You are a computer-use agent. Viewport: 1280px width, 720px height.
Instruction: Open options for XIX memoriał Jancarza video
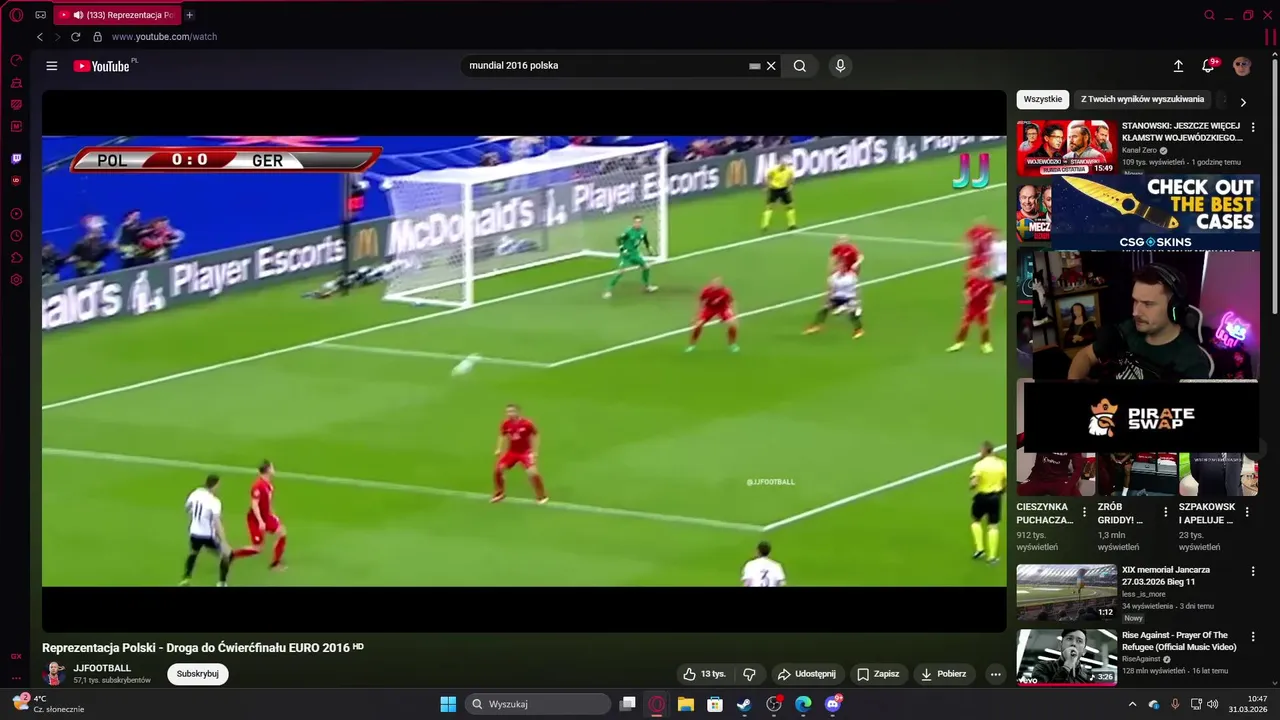(x=1253, y=571)
